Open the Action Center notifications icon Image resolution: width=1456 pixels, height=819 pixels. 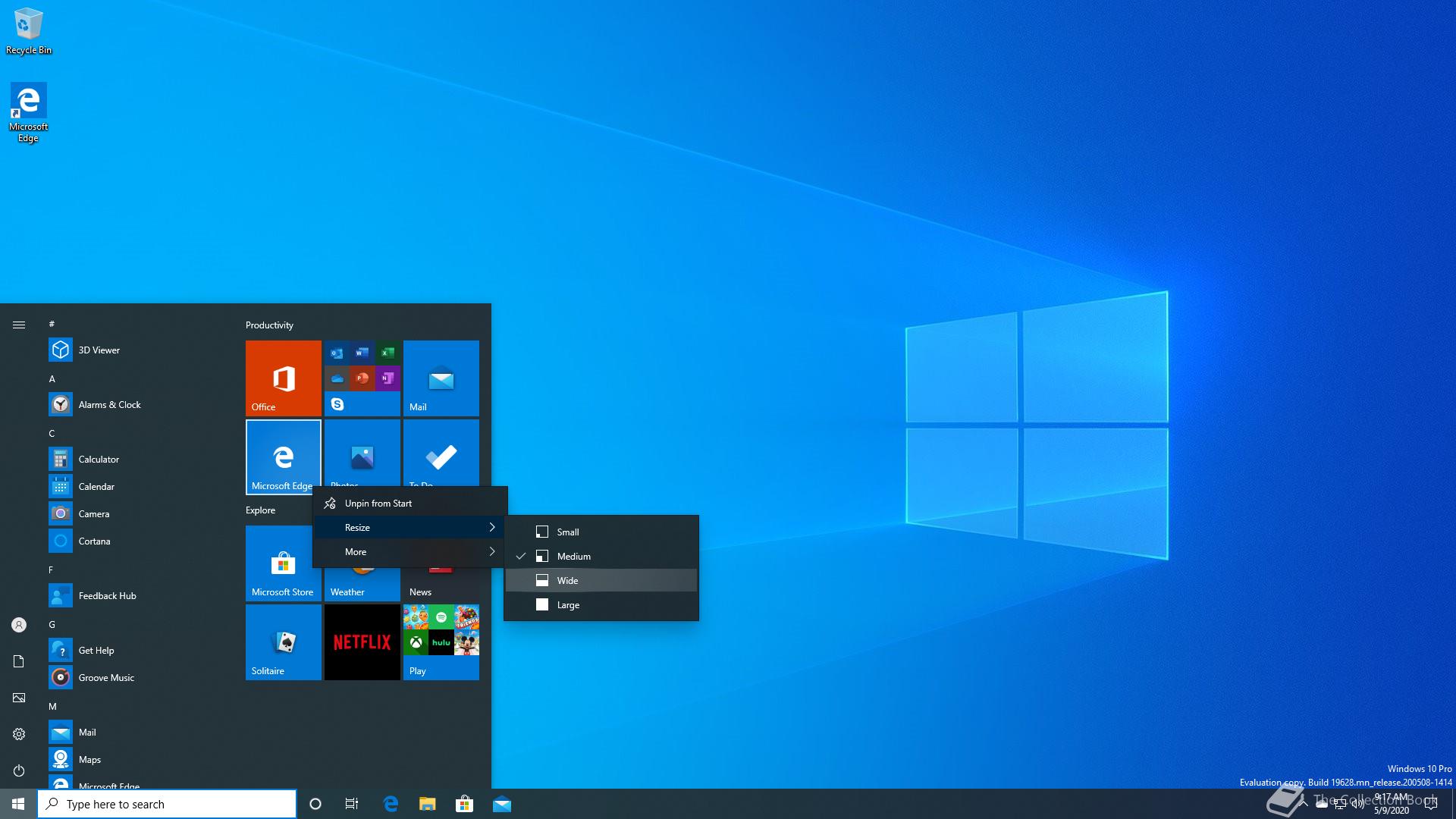coord(1431,804)
